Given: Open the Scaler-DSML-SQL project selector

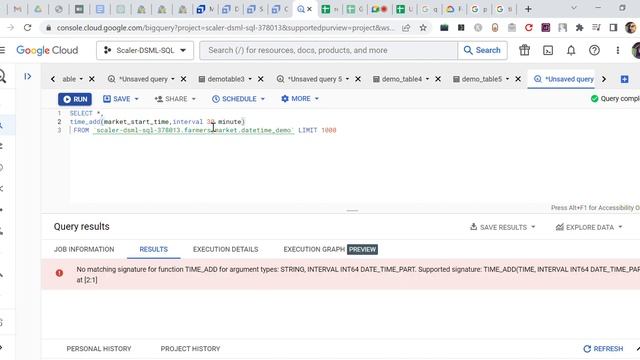Looking at the screenshot, I should [x=145, y=50].
